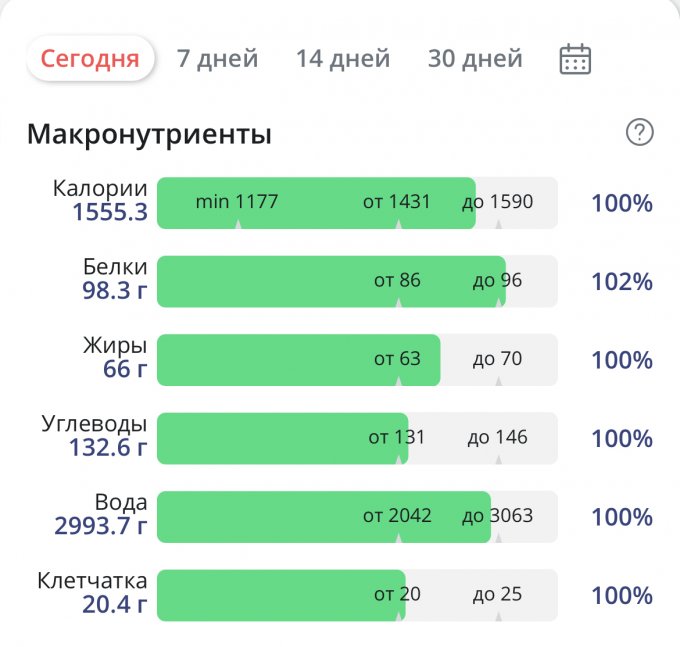Click the Углеводы progress bar
Screen dimensions: 680x647
tap(357, 438)
